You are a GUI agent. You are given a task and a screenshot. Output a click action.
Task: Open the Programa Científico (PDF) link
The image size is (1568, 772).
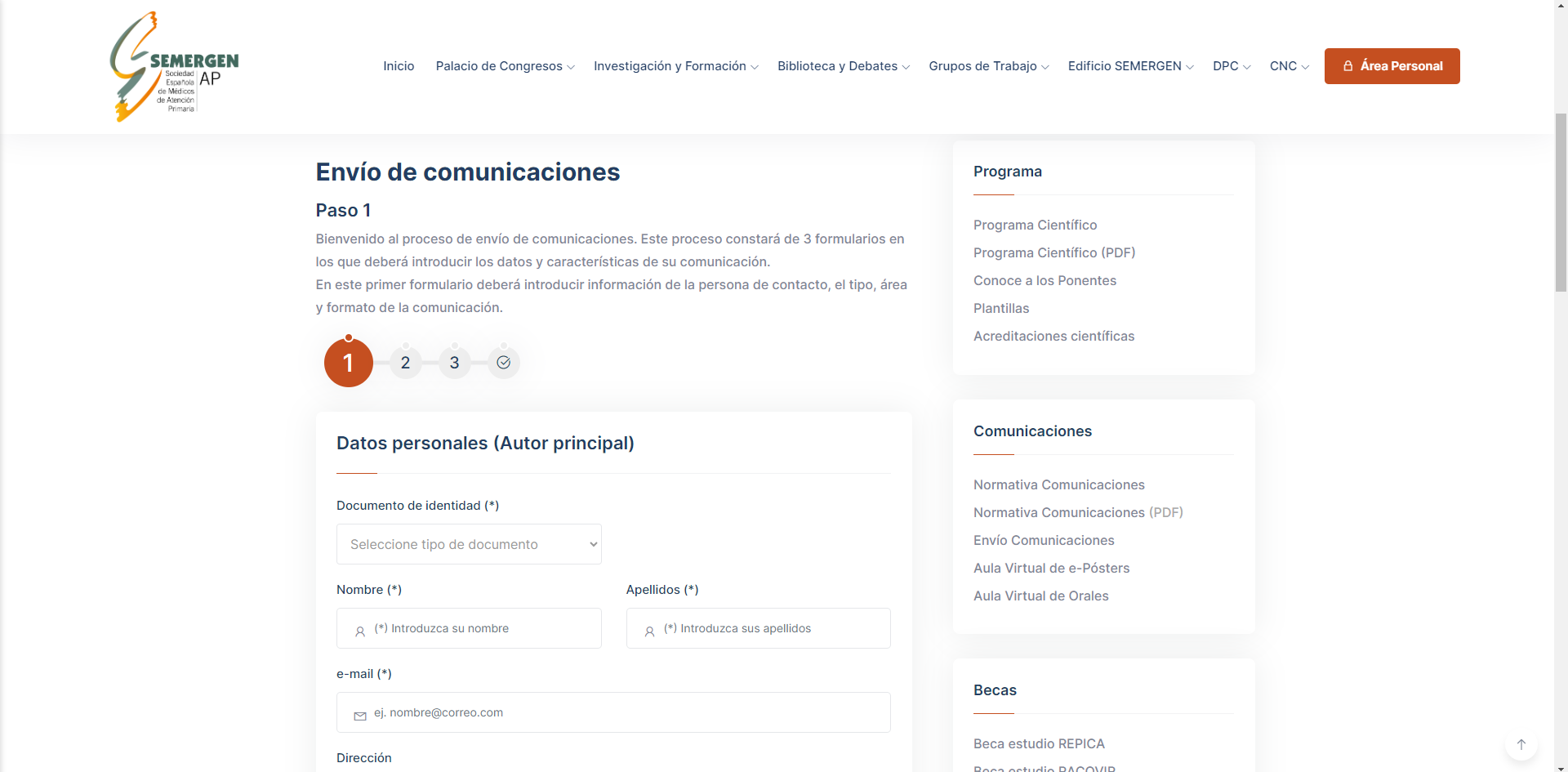(x=1053, y=252)
